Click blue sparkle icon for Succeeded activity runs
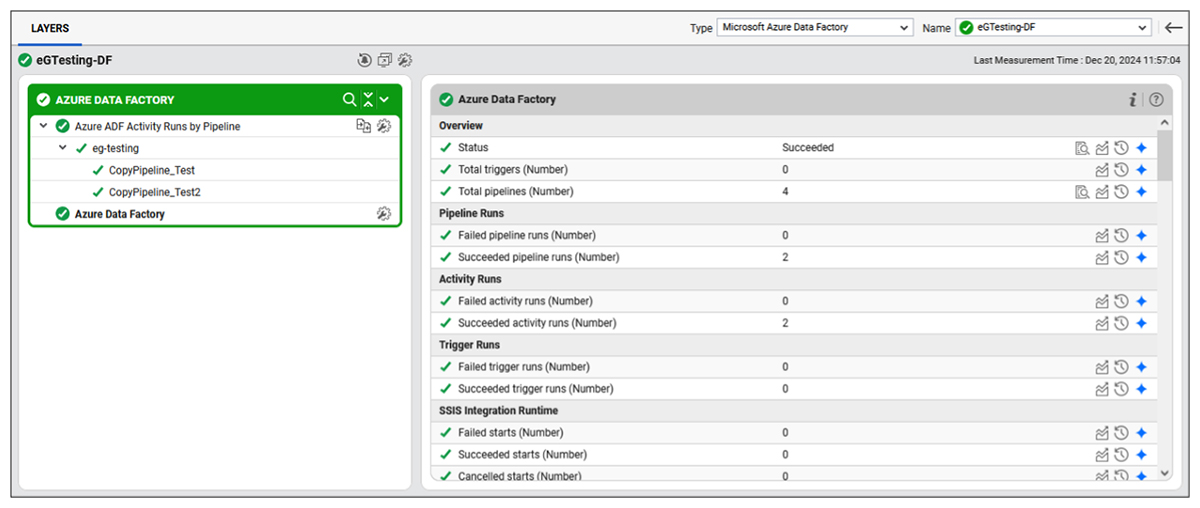The height and width of the screenshot is (508, 1200). point(1141,323)
